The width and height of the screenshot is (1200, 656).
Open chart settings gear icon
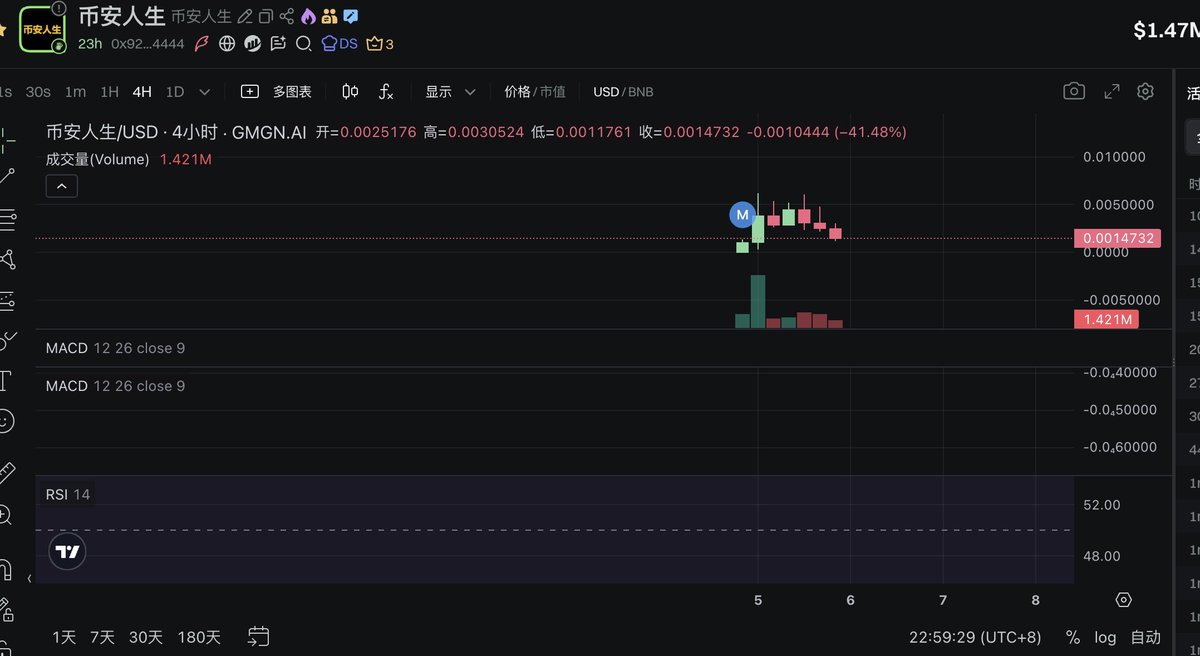tap(1146, 91)
